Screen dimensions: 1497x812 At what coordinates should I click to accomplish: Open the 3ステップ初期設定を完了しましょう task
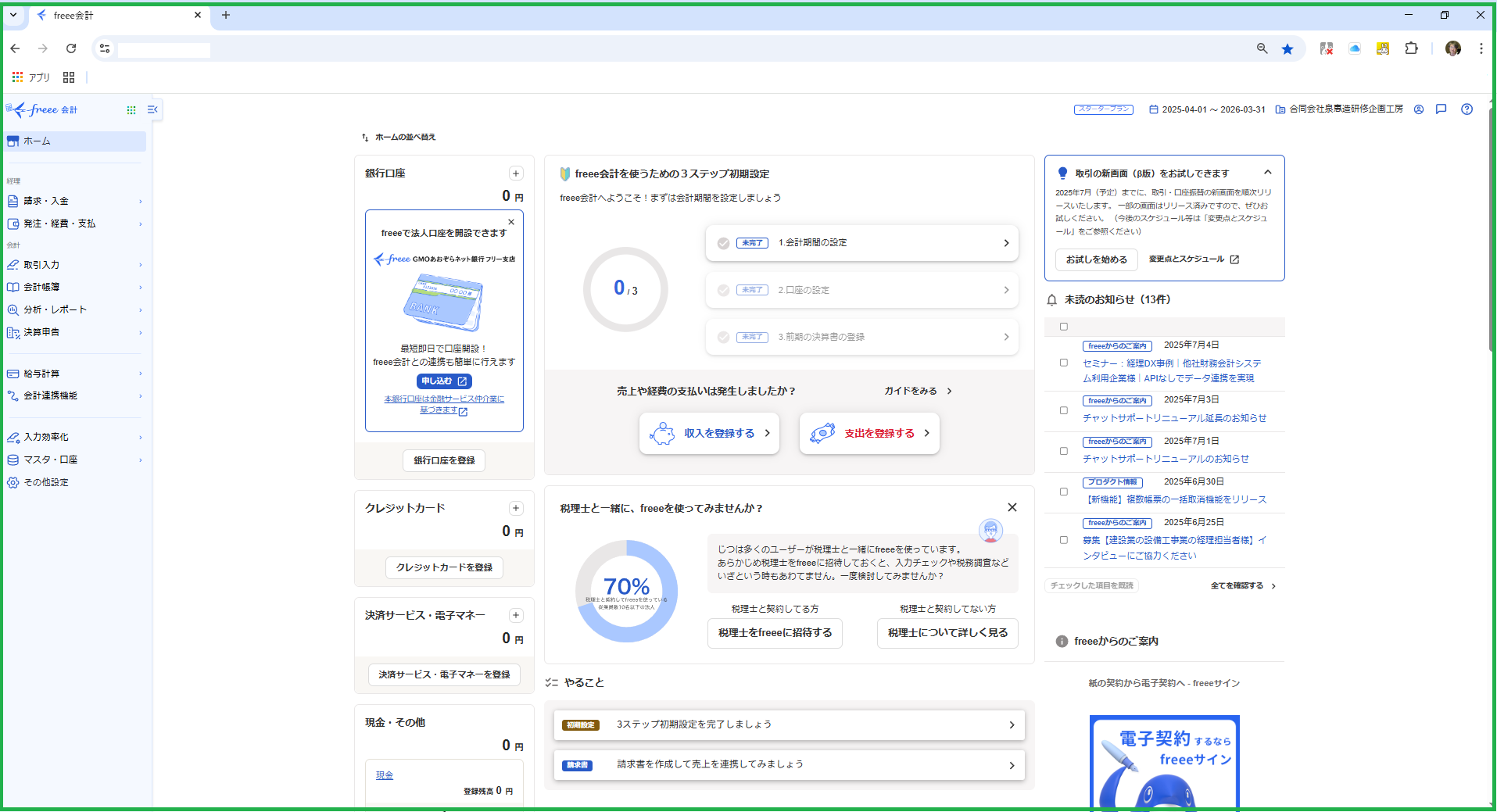[x=790, y=725]
